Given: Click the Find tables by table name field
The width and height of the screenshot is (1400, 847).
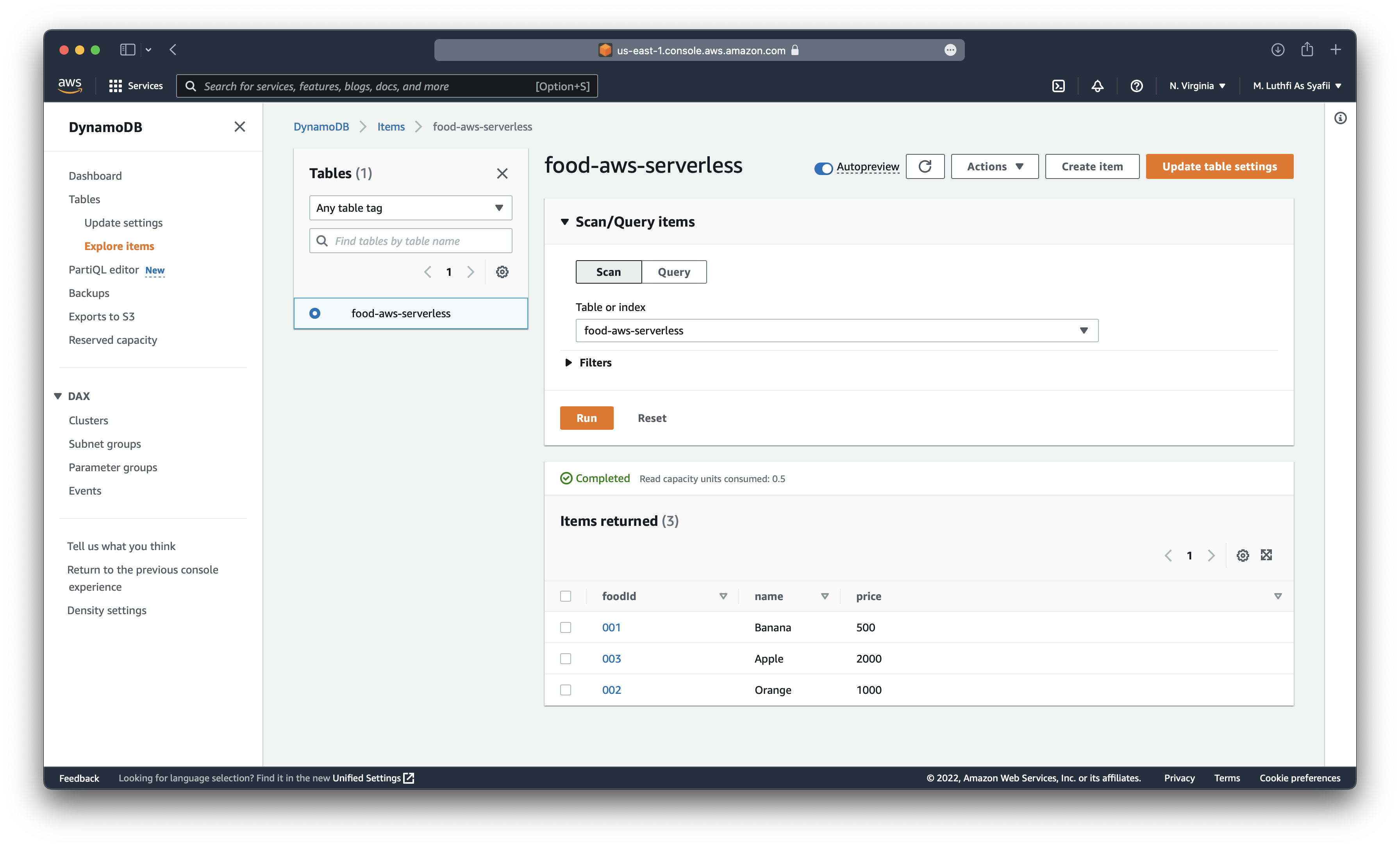Looking at the screenshot, I should (x=410, y=241).
